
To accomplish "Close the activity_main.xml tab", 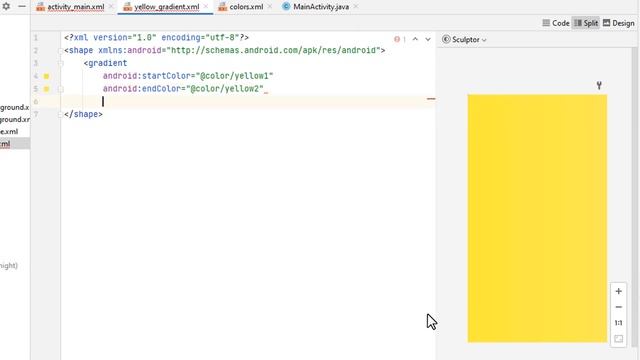I will point(111,7).
